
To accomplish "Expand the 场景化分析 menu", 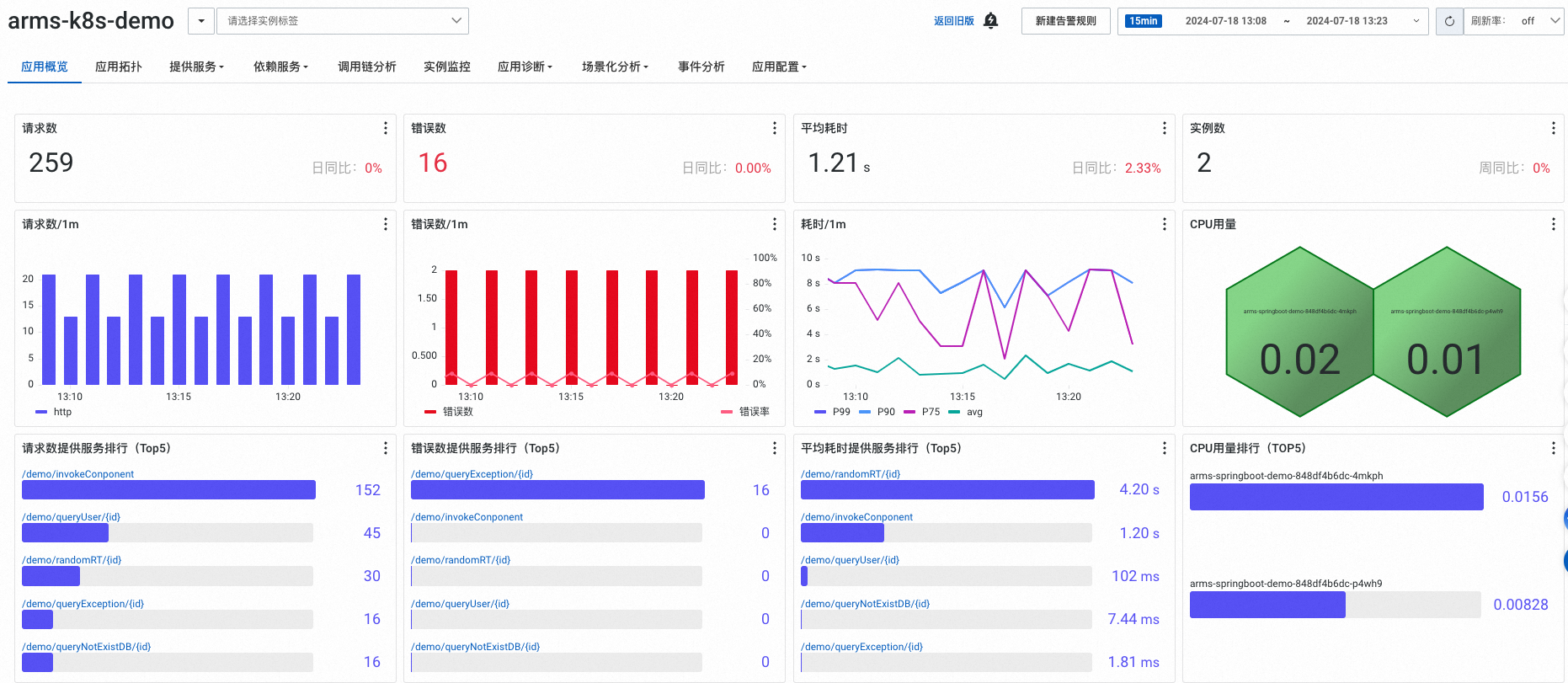I will point(615,67).
